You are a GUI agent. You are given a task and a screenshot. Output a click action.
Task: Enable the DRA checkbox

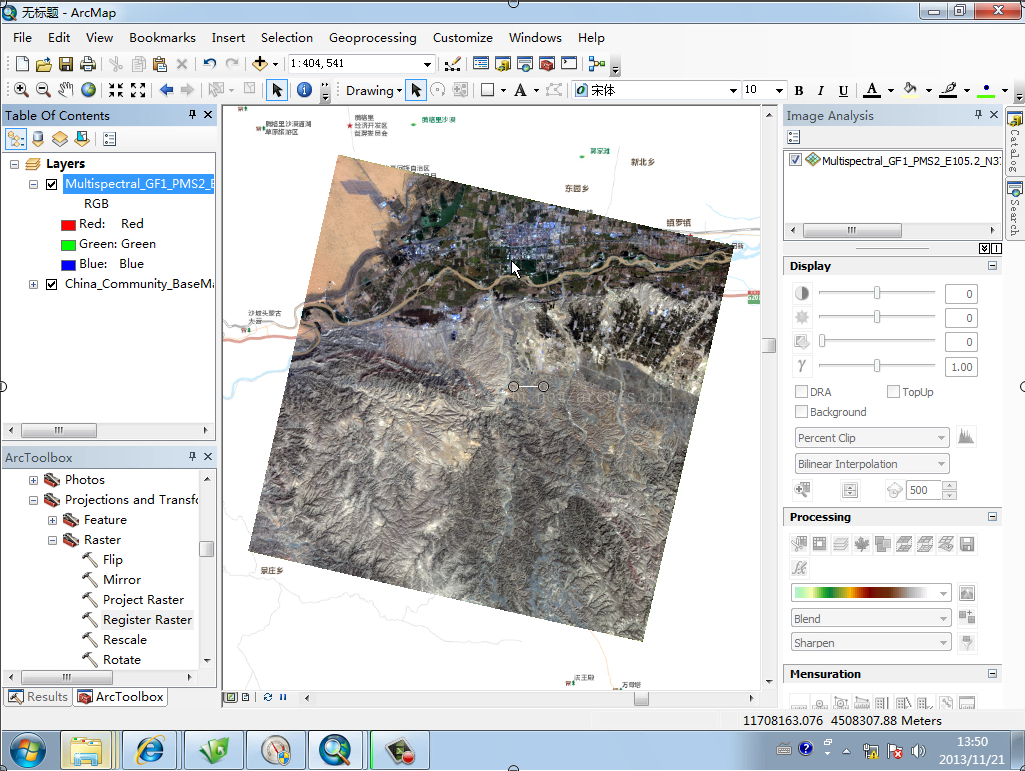(x=801, y=392)
